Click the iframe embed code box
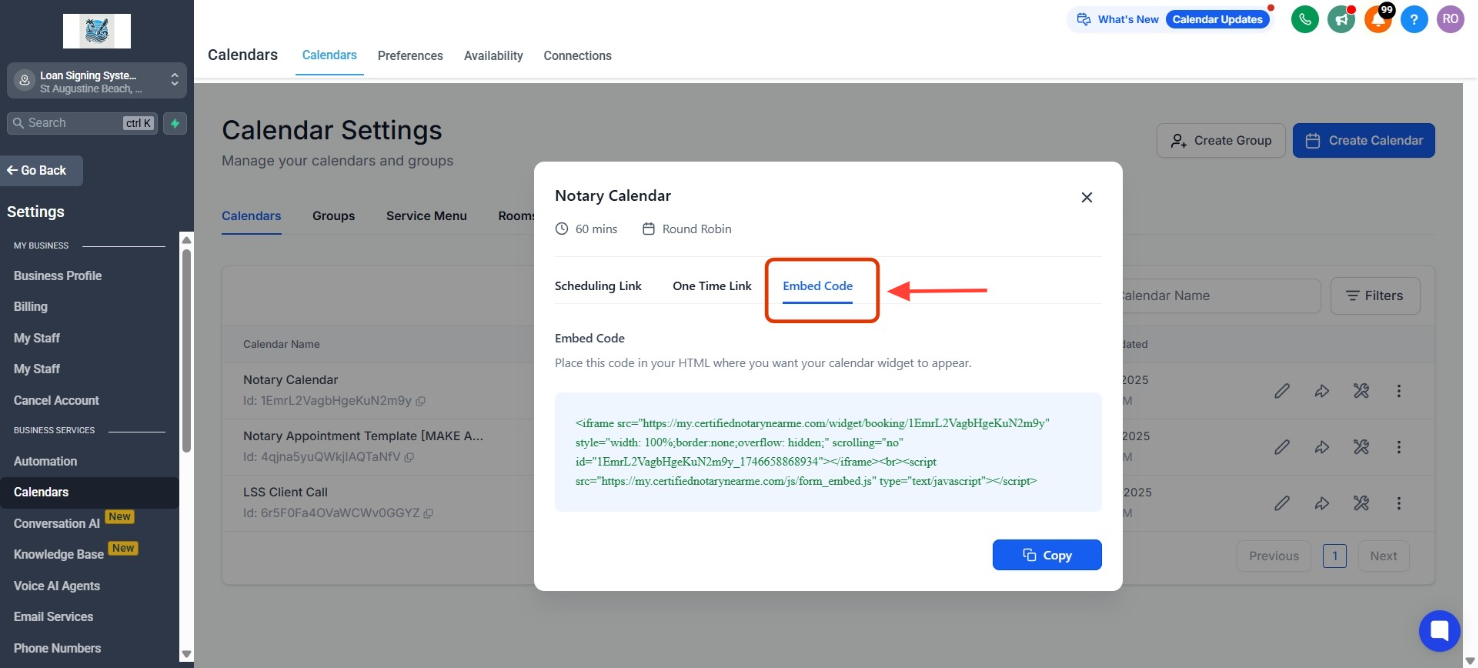 coord(828,452)
